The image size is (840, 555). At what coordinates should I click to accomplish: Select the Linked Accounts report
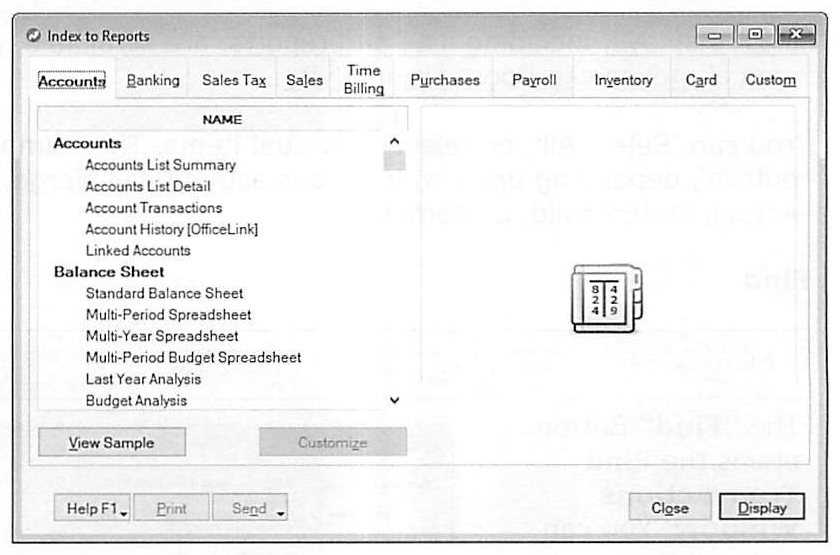[138, 251]
